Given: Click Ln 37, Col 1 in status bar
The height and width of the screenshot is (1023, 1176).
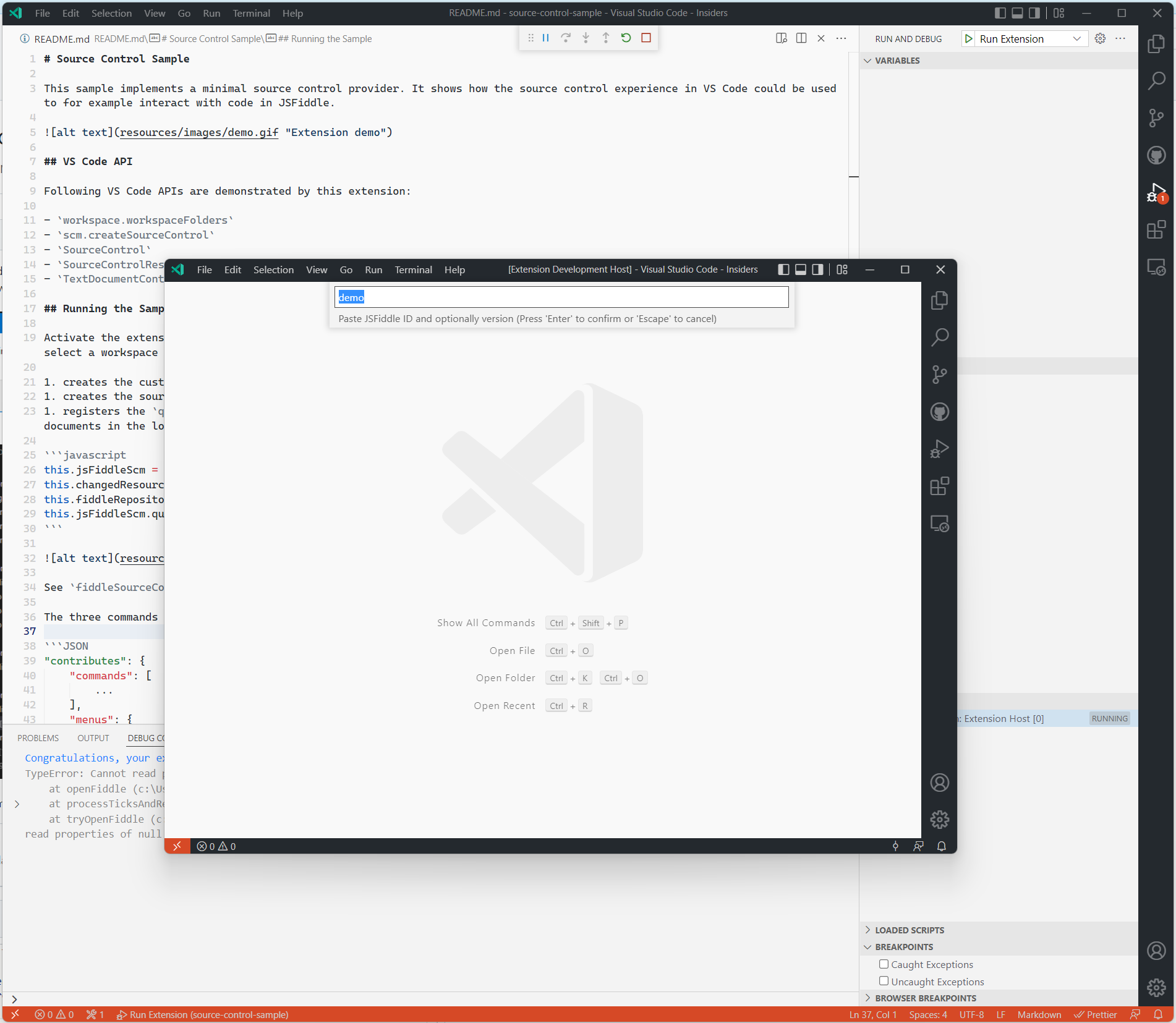Looking at the screenshot, I should (872, 1014).
